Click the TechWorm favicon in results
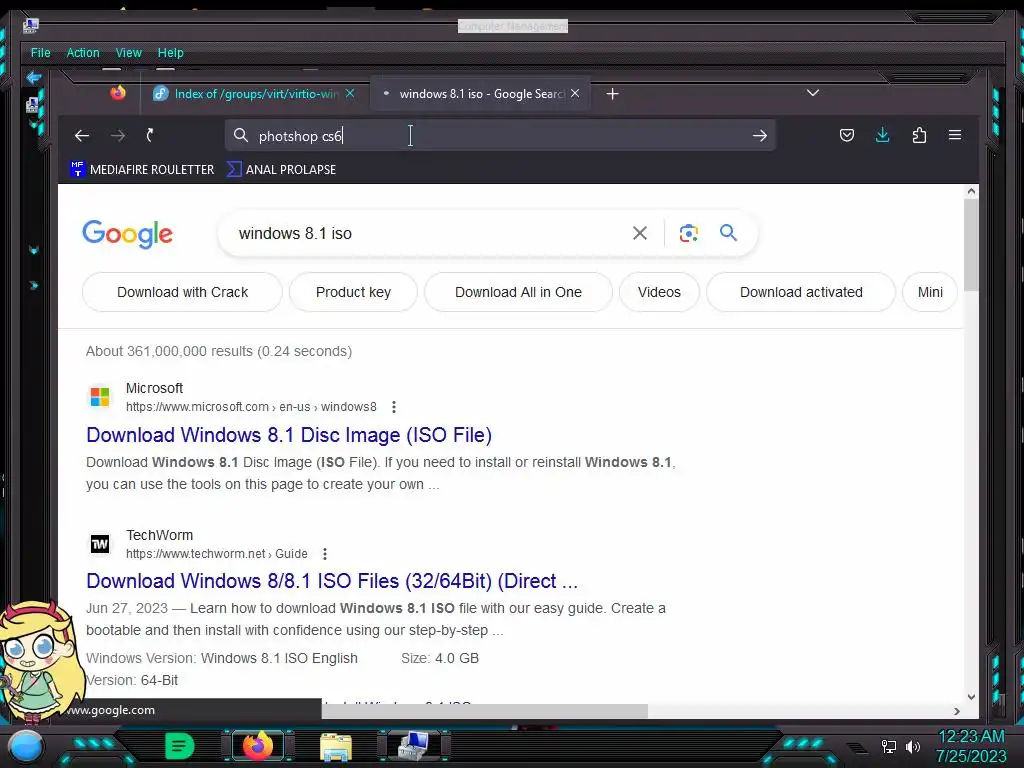Screen dimensions: 1024x768 tap(100, 543)
